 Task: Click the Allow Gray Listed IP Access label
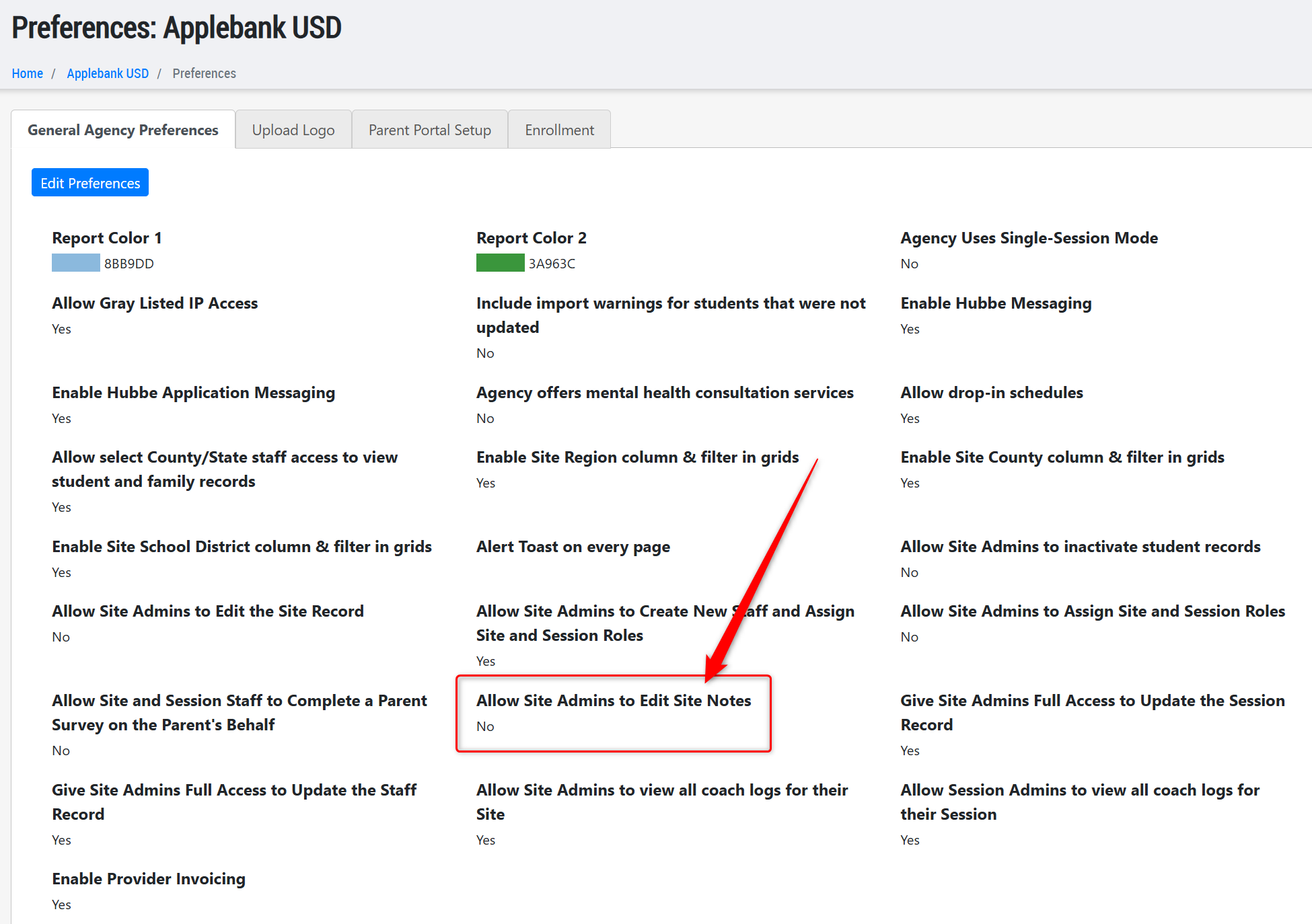click(155, 303)
